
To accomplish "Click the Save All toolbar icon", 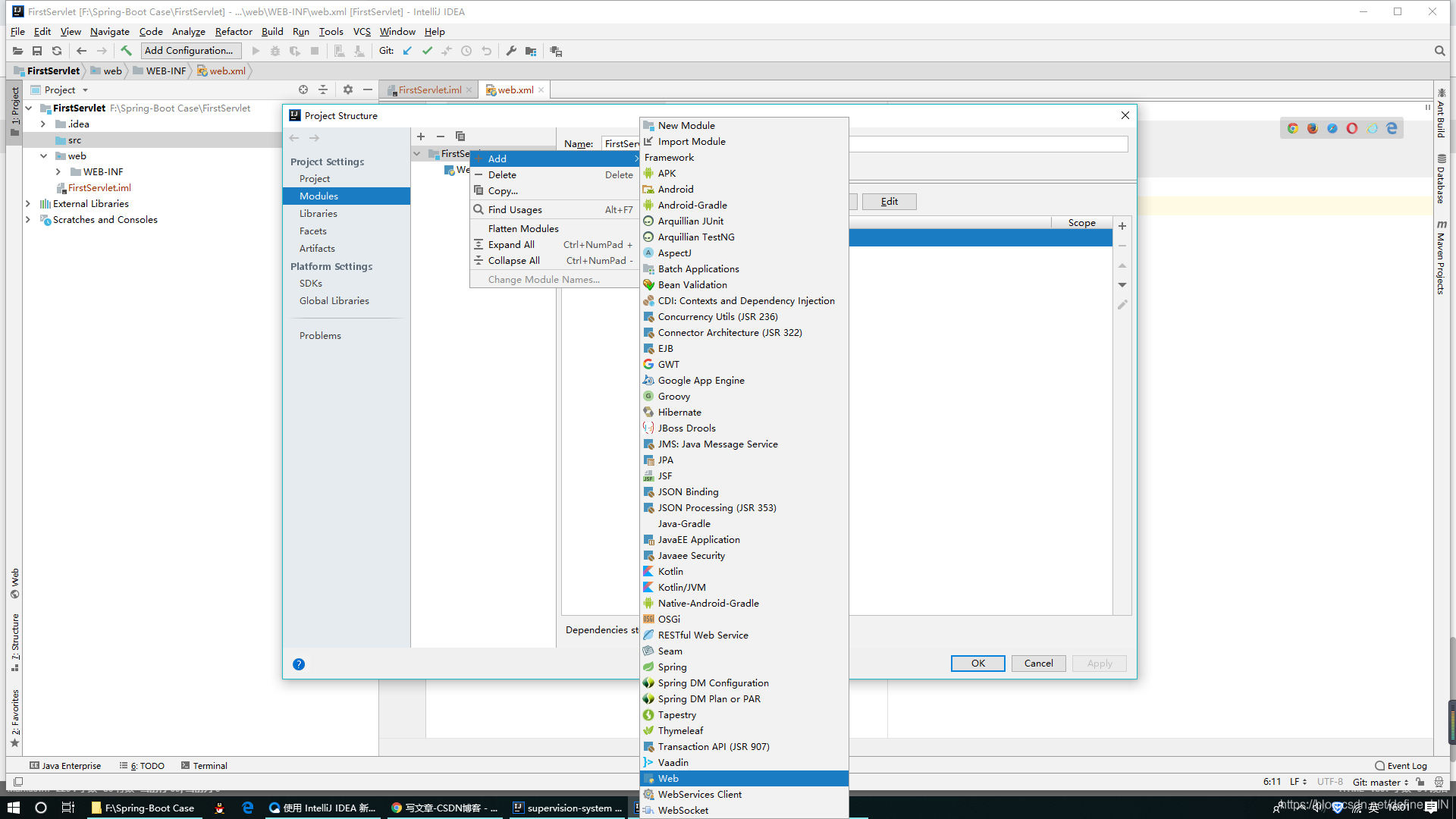I will [x=37, y=51].
